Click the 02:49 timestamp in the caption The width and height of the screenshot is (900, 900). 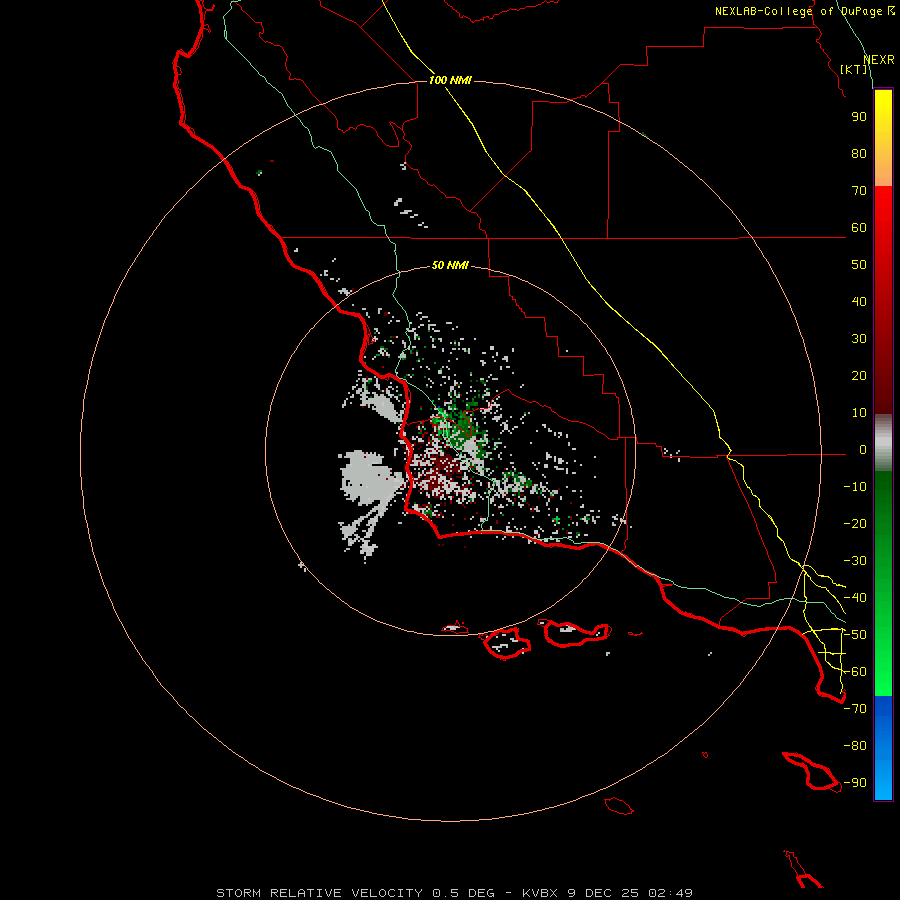pyautogui.click(x=670, y=893)
